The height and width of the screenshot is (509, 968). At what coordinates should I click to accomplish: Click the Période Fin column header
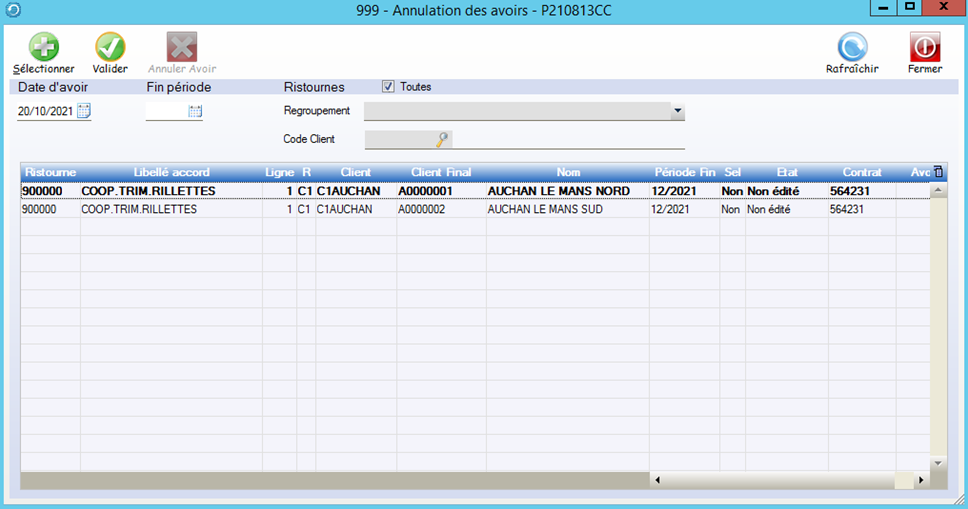[x=684, y=172]
